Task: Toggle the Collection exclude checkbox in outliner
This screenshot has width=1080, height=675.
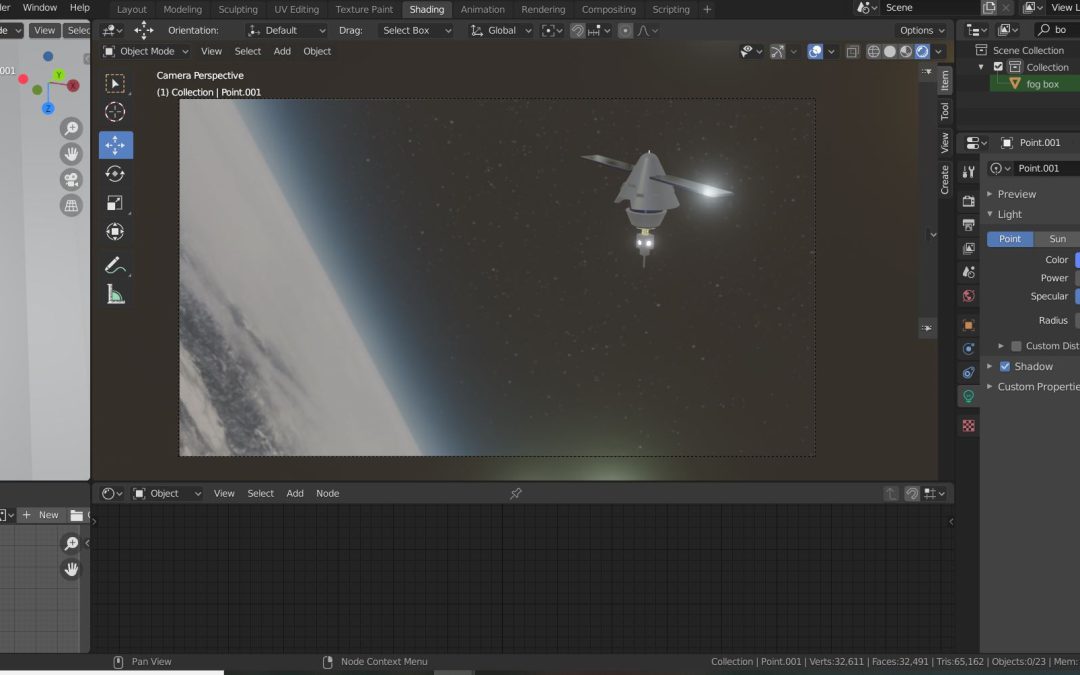Action: click(x=998, y=67)
